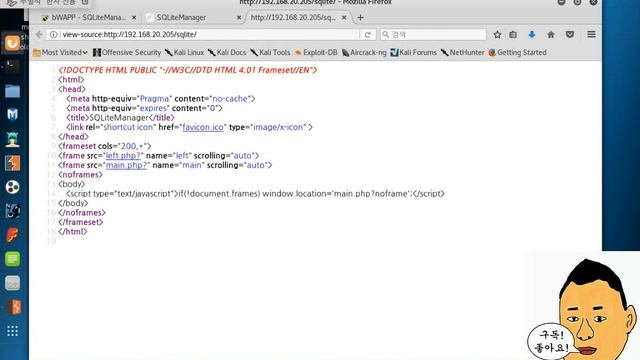
Task: Go to Firefox home page icon
Action: tap(551, 35)
